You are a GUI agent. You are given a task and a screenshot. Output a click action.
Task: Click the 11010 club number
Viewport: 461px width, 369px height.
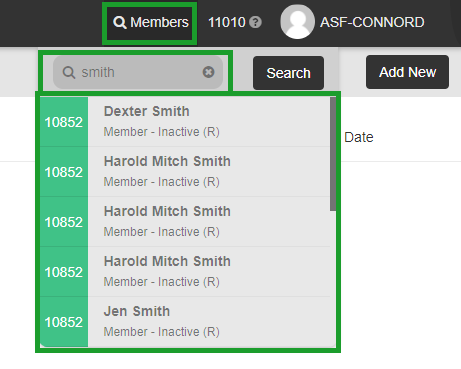[x=227, y=22]
